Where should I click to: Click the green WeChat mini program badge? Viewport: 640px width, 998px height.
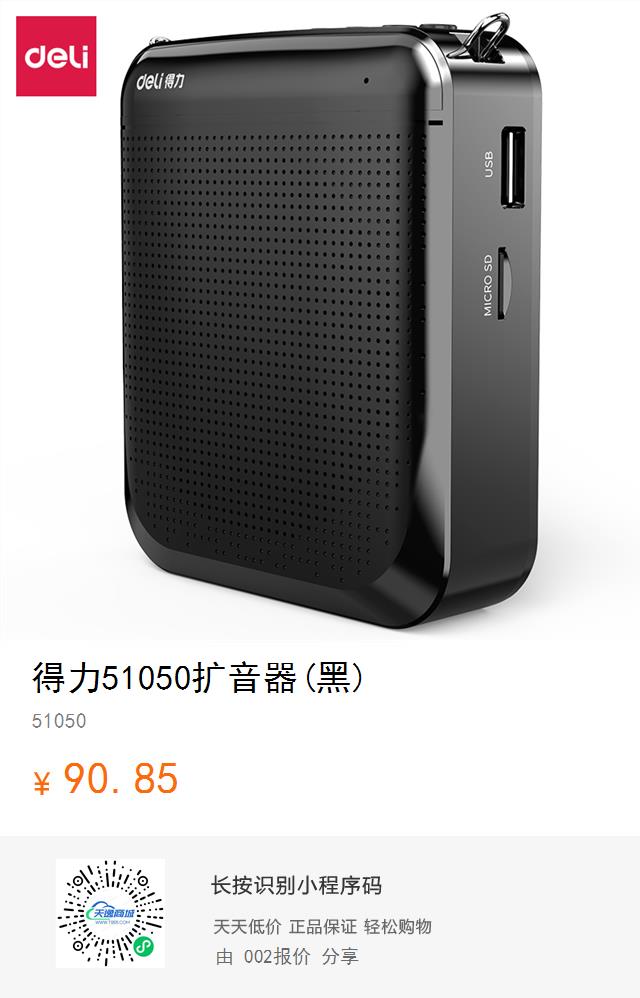pos(144,948)
